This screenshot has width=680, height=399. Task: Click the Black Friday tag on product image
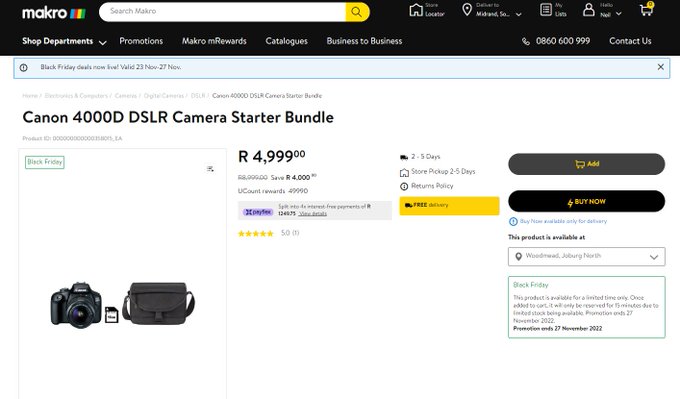pyautogui.click(x=45, y=162)
